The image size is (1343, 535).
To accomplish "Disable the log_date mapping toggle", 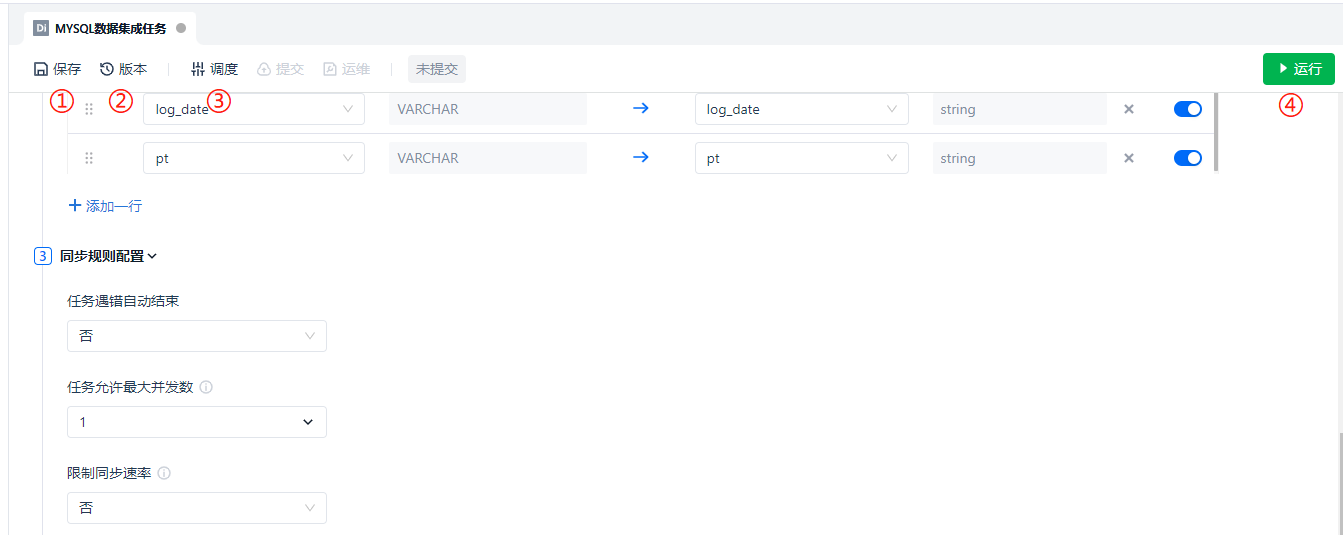I will (1187, 109).
